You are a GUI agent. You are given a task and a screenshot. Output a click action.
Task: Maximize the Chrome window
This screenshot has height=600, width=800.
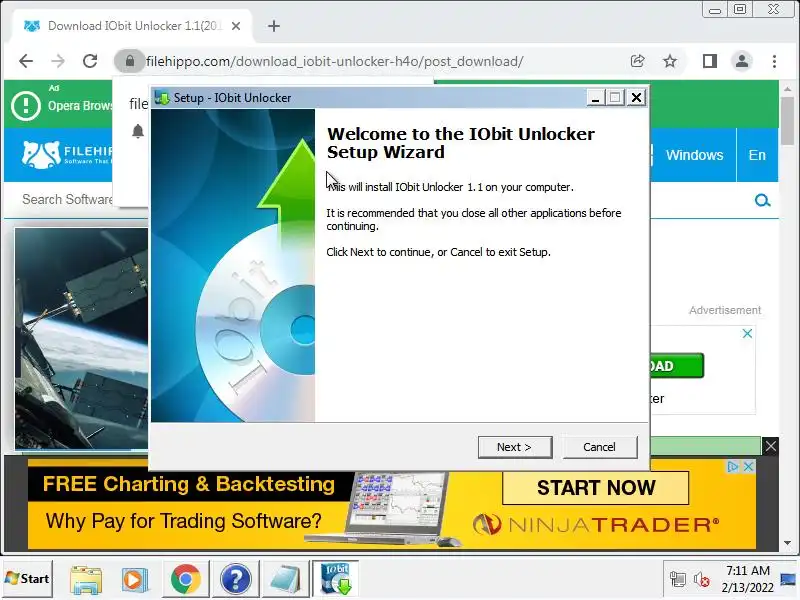740,10
